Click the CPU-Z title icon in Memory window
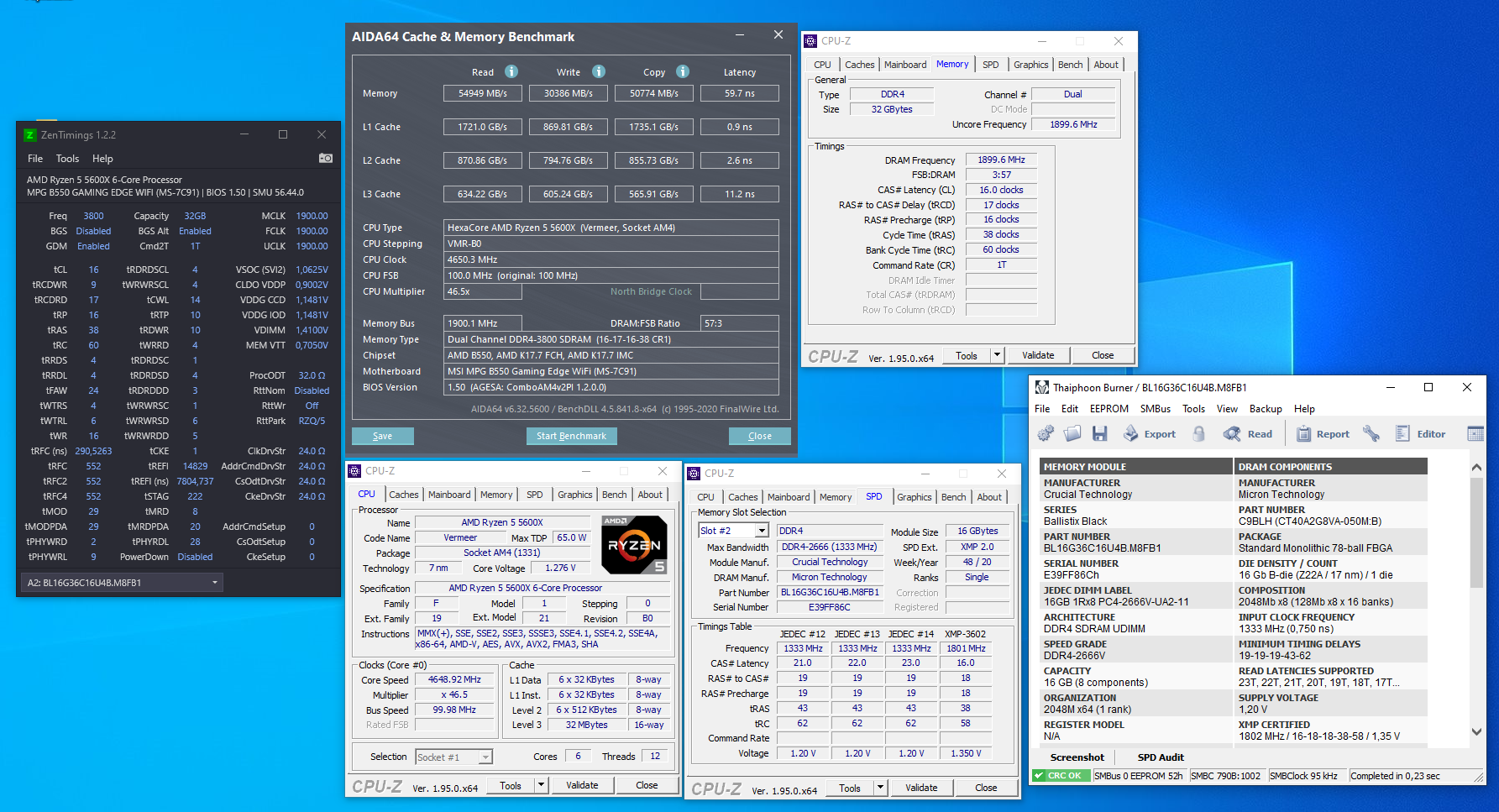 click(810, 40)
